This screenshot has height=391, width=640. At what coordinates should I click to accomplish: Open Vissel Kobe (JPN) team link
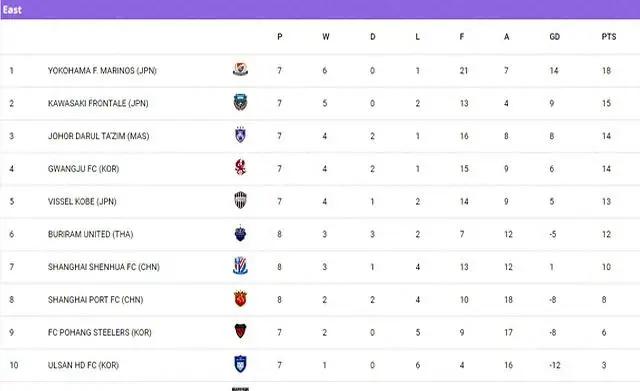coord(82,202)
